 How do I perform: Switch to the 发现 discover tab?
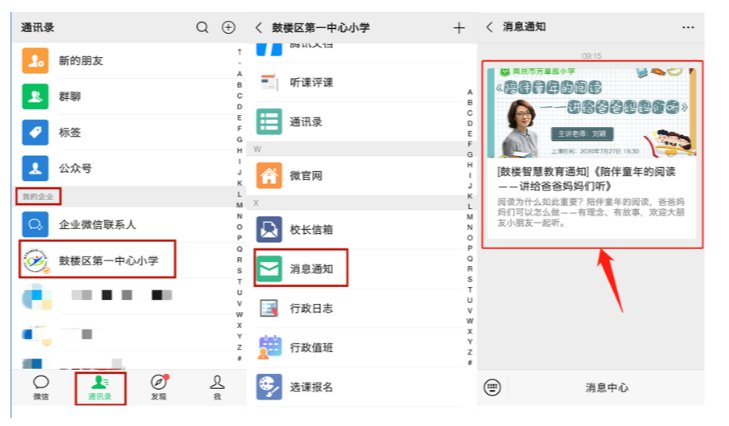tap(158, 388)
